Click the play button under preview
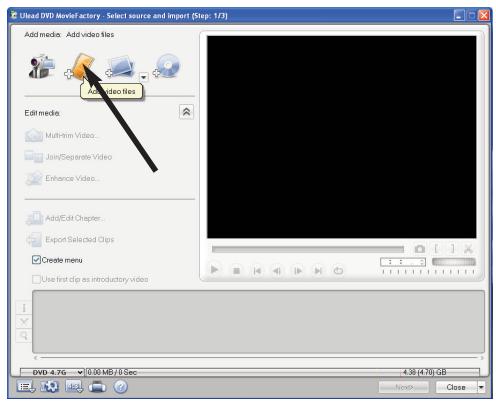Viewport: 496px width, 404px height. coord(214,270)
